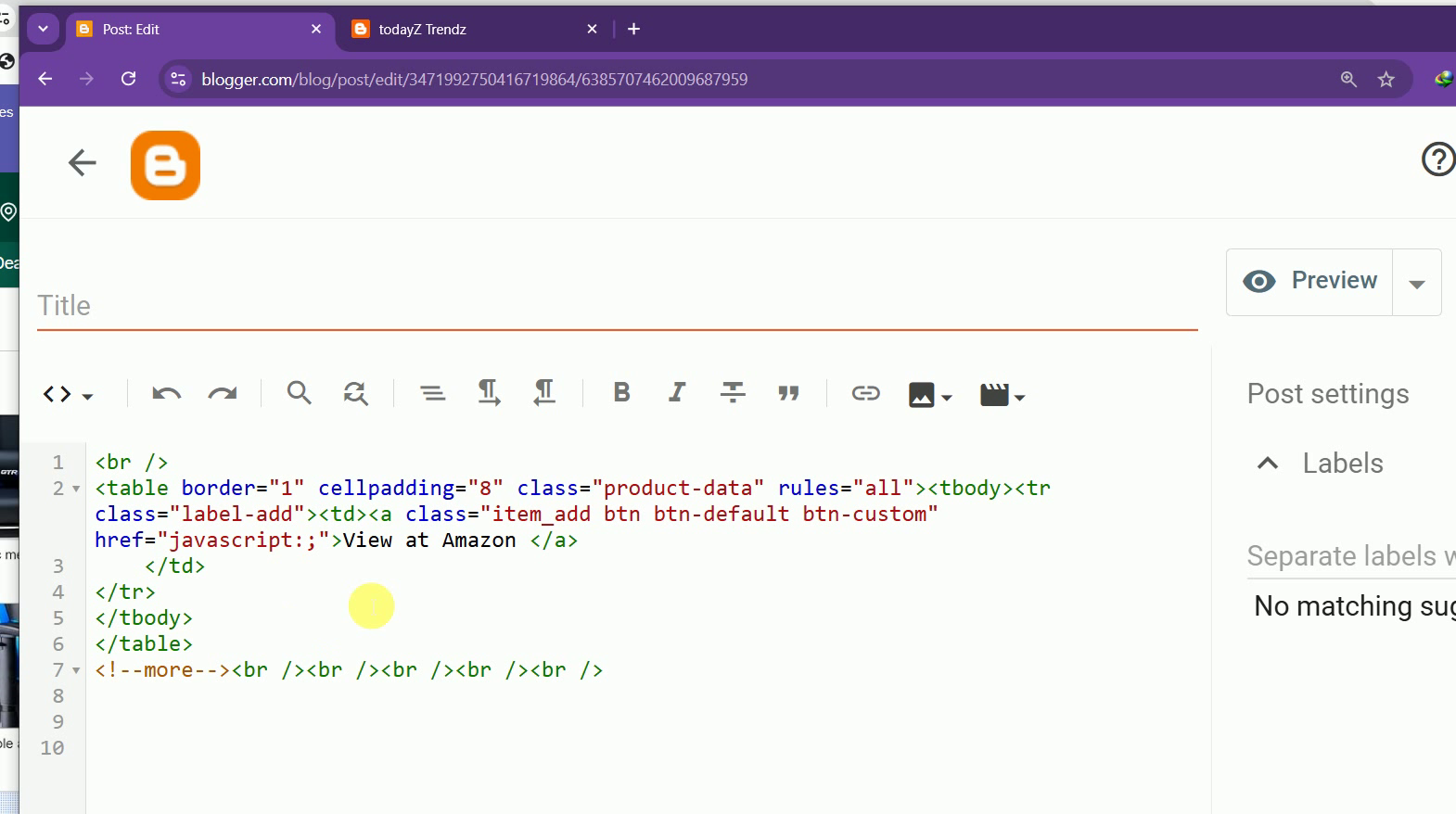Click the '<!--more-->' comment on line 7

click(163, 670)
